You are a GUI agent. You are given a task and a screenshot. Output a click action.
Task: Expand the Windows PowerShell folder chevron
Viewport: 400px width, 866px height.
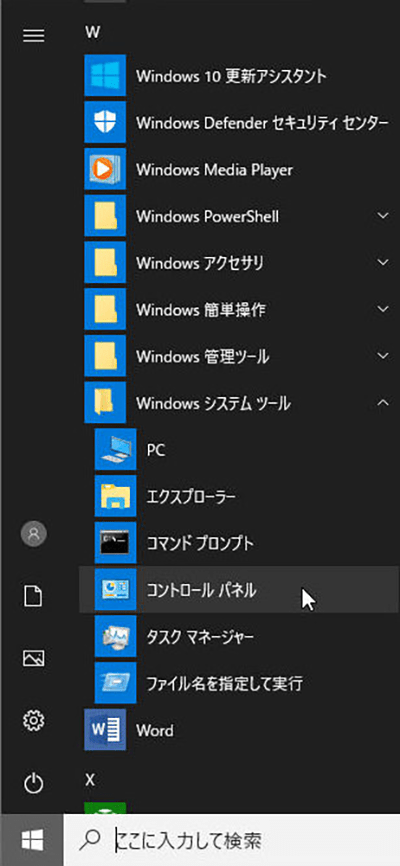pyautogui.click(x=383, y=216)
